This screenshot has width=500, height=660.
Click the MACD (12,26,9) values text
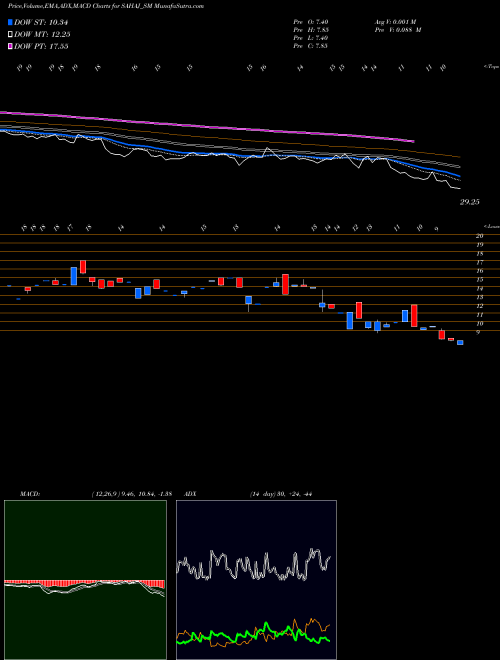(132, 494)
